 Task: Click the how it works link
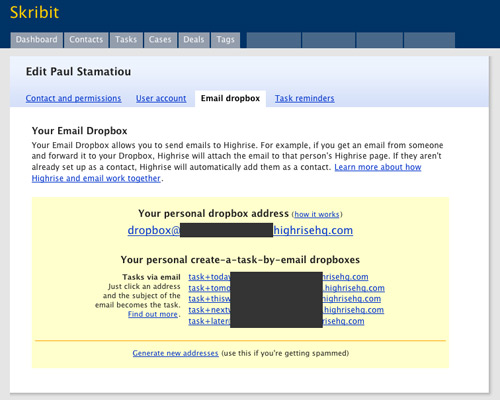(x=317, y=214)
